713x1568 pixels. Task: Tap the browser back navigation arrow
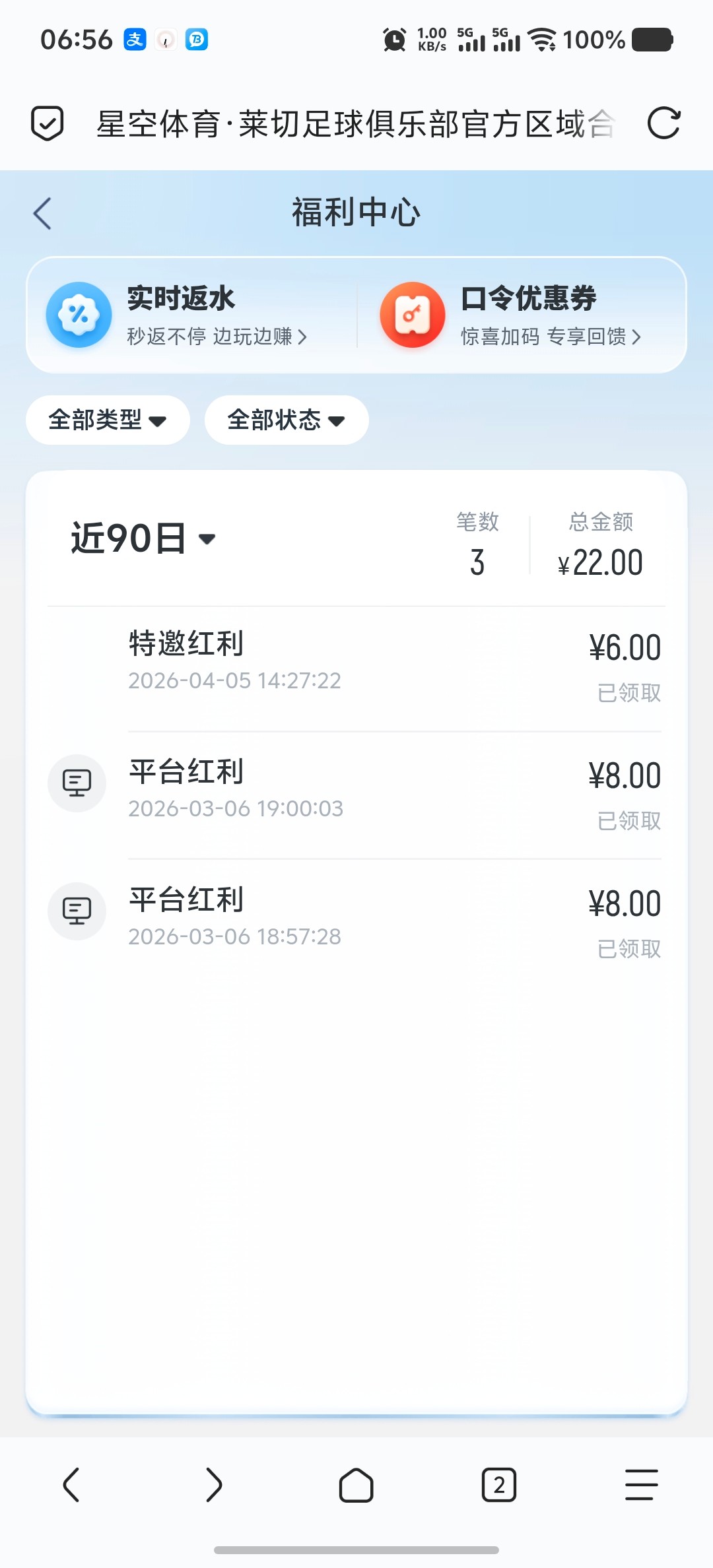(71, 1486)
